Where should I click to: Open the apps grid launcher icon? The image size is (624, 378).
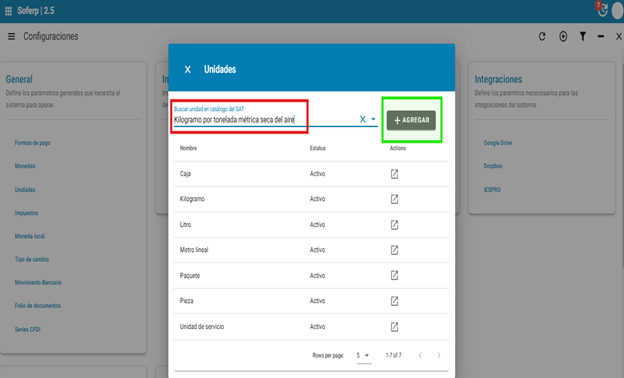pyautogui.click(x=8, y=11)
